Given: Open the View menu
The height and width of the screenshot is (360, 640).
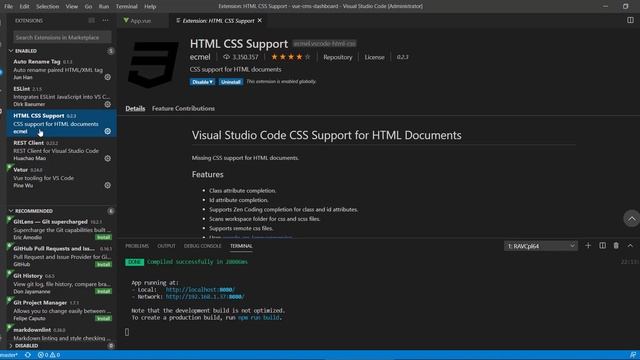Looking at the screenshot, I should point(71,6).
